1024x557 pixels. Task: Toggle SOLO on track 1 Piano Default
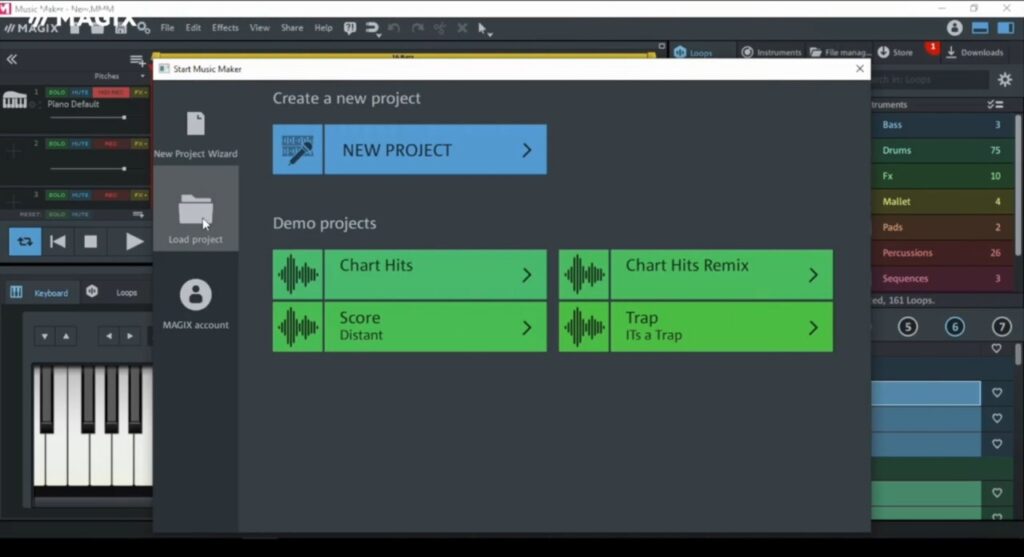[x=57, y=93]
